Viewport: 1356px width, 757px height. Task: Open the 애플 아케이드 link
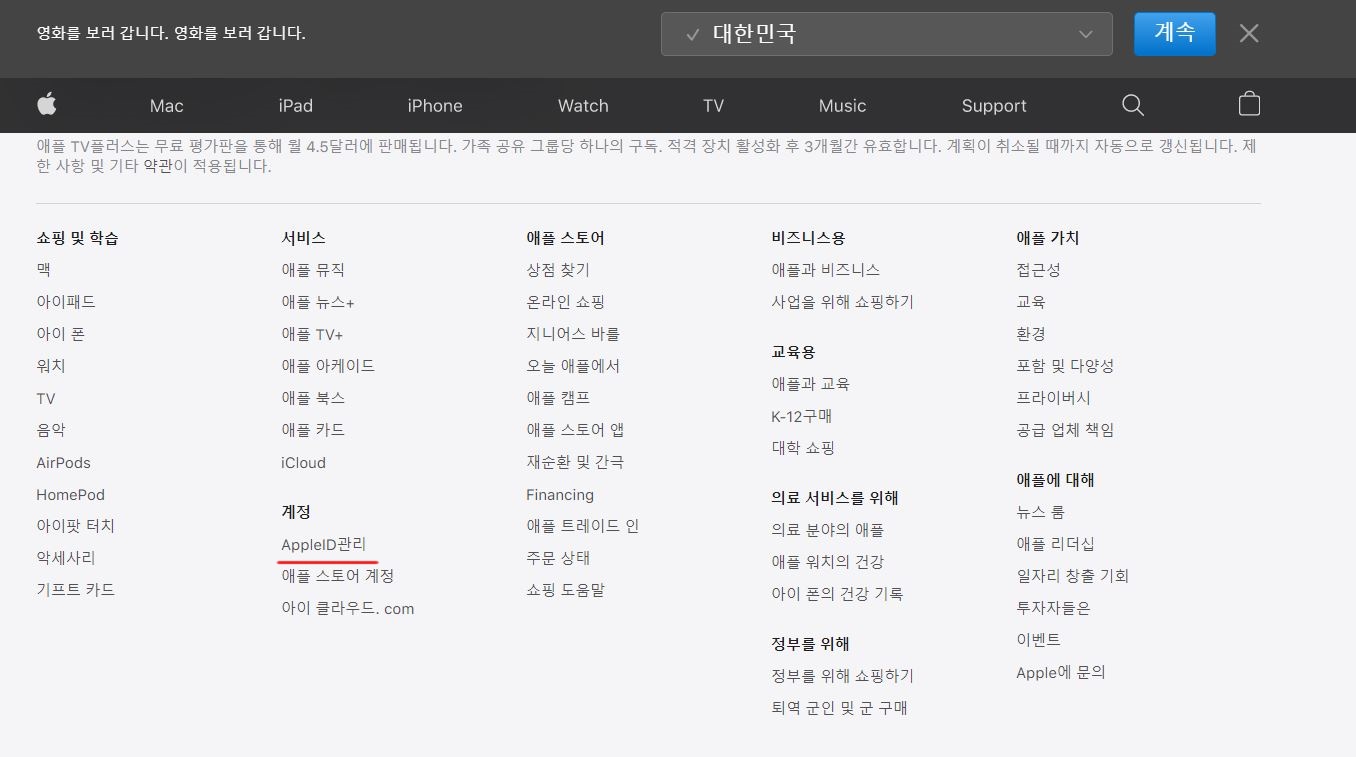pyautogui.click(x=328, y=366)
